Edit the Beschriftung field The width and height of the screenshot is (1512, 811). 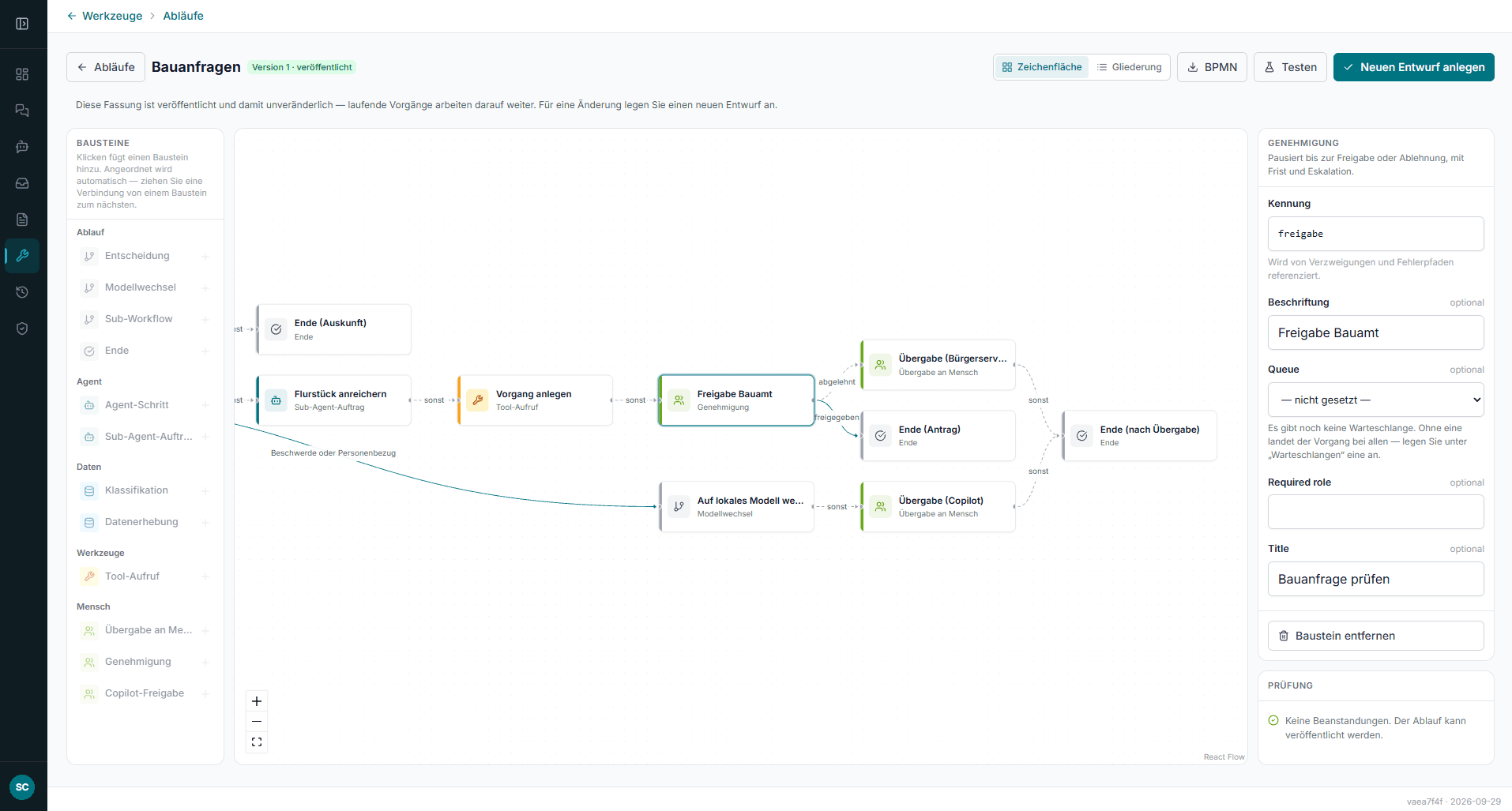[1375, 332]
